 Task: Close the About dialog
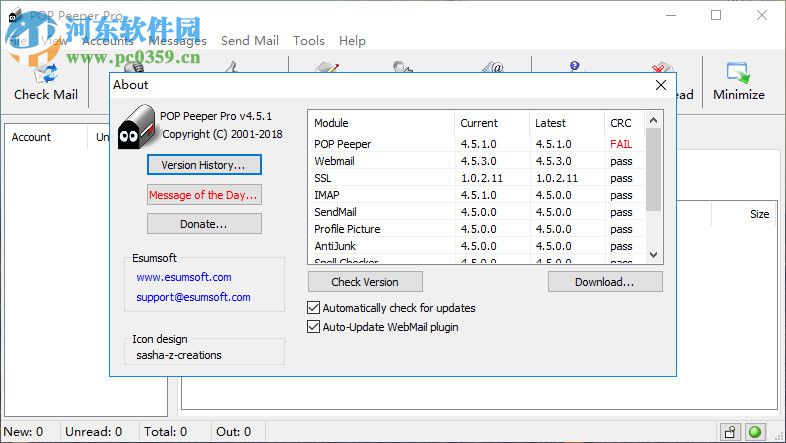click(x=661, y=85)
